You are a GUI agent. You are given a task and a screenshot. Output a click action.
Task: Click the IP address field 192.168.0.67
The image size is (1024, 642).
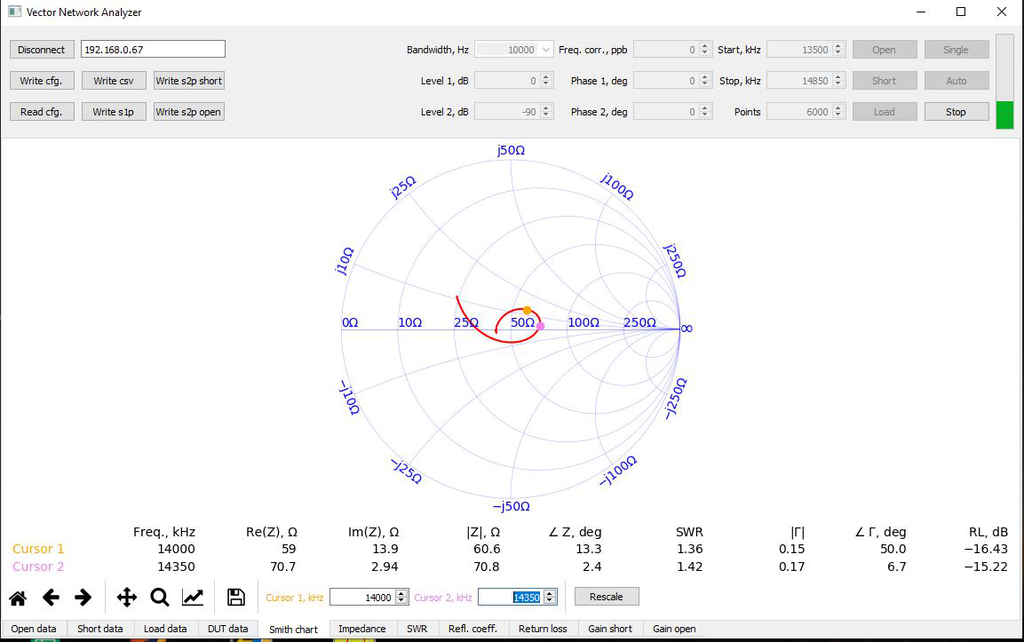153,50
